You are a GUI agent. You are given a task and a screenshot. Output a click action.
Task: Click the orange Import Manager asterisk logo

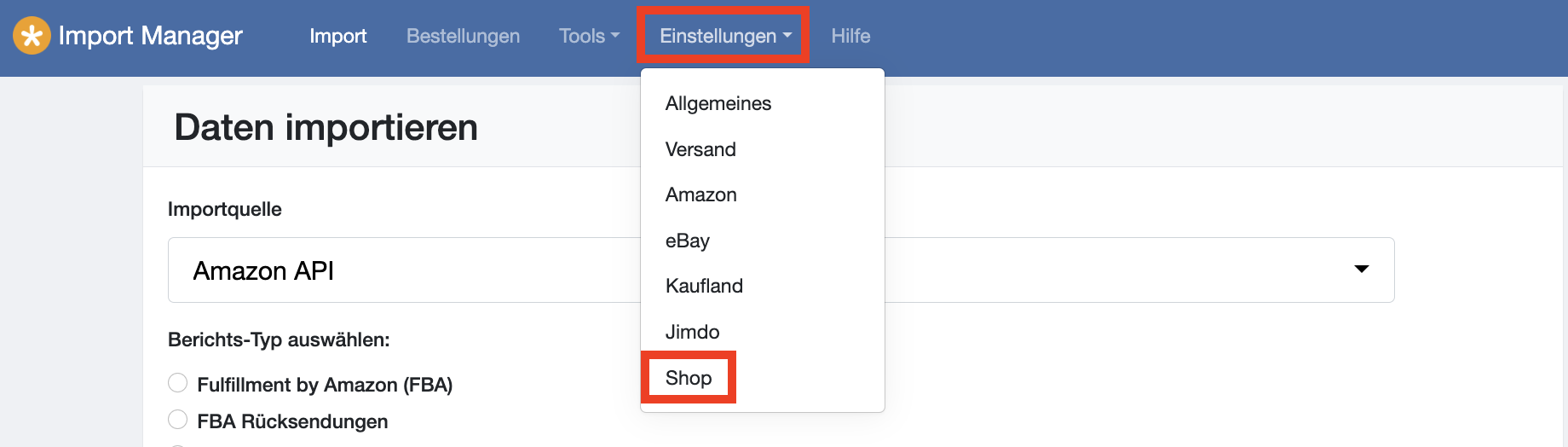click(32, 36)
